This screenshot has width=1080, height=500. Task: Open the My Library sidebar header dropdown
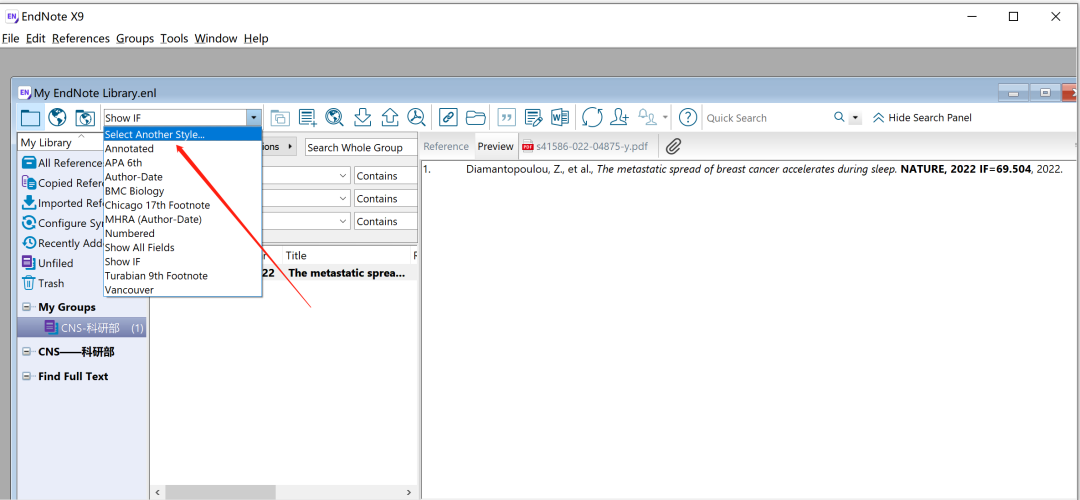pos(61,143)
